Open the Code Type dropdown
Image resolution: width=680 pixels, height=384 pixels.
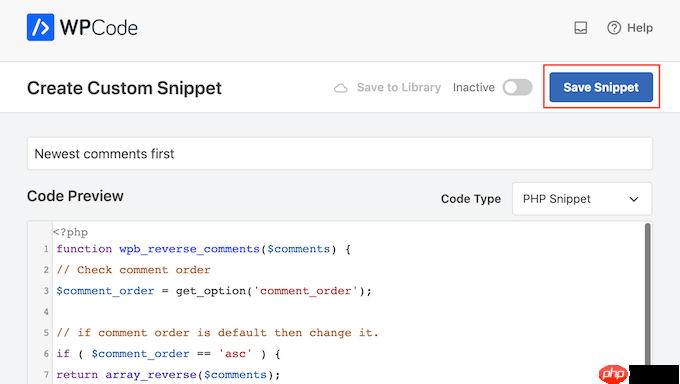click(x=582, y=199)
